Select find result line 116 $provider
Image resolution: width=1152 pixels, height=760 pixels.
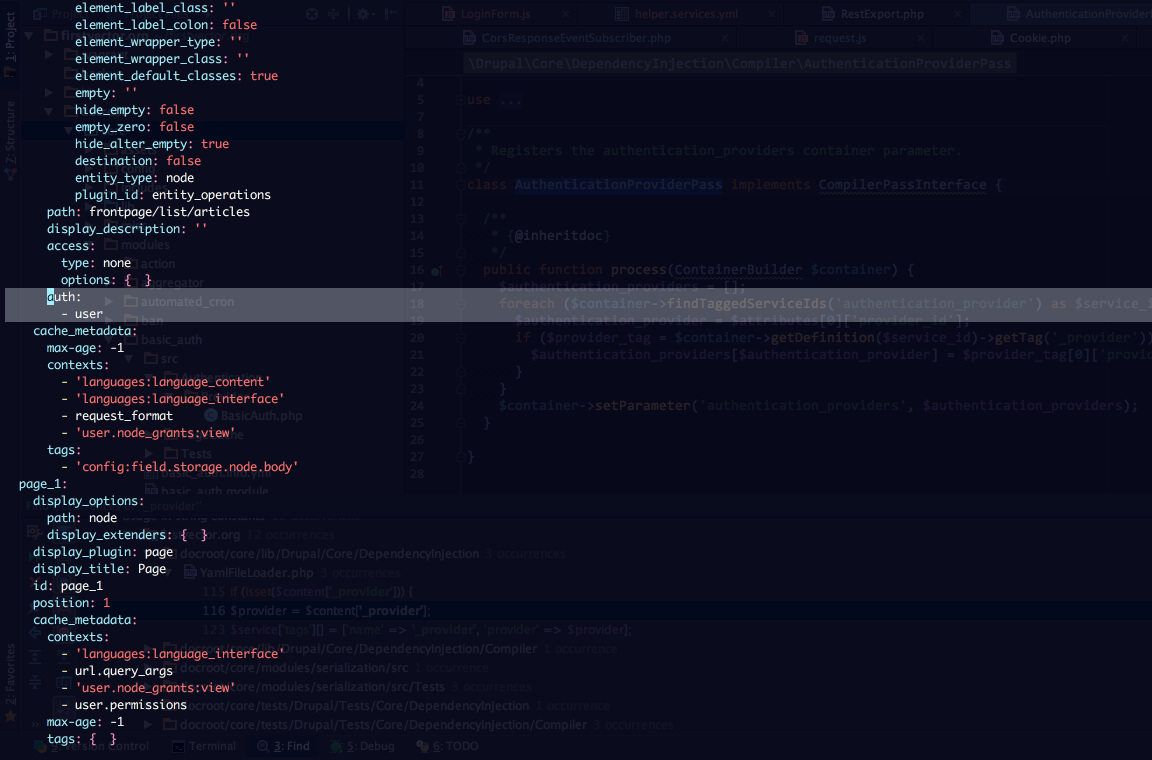click(316, 611)
